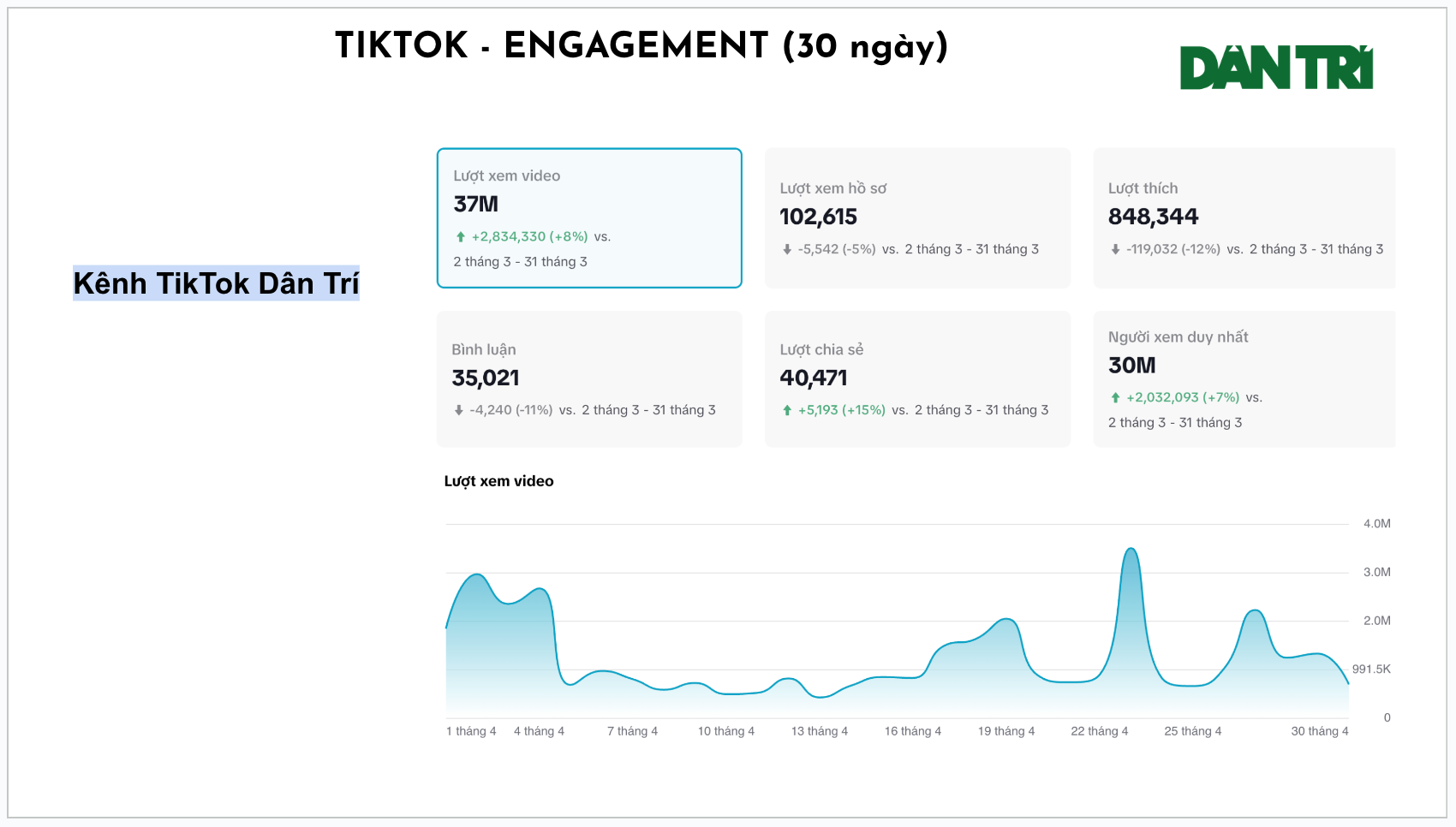Click the 16 tháng 4 axis label
Screen dimensions: 1456x827
(x=913, y=731)
